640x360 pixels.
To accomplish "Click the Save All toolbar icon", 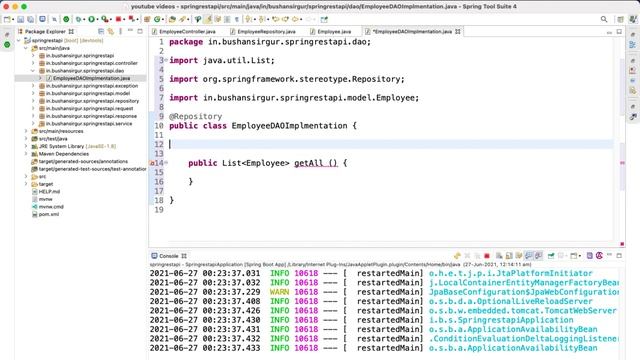I will (x=31, y=19).
